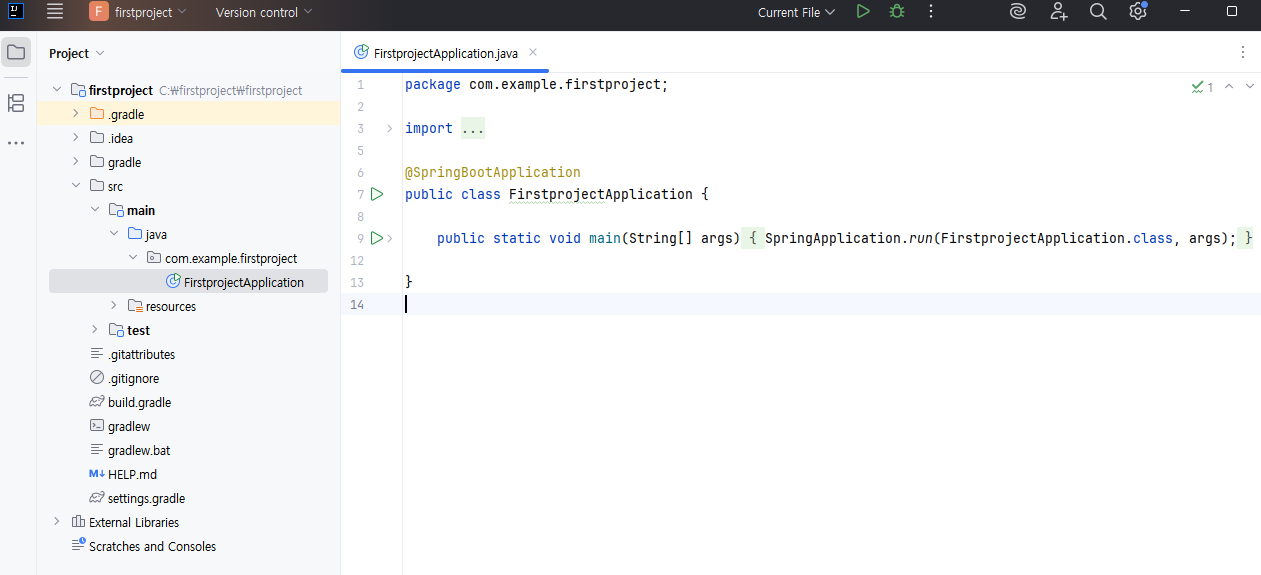Close the FirstprojectApplication.java tab
Image resolution: width=1261 pixels, height=575 pixels.
533,52
